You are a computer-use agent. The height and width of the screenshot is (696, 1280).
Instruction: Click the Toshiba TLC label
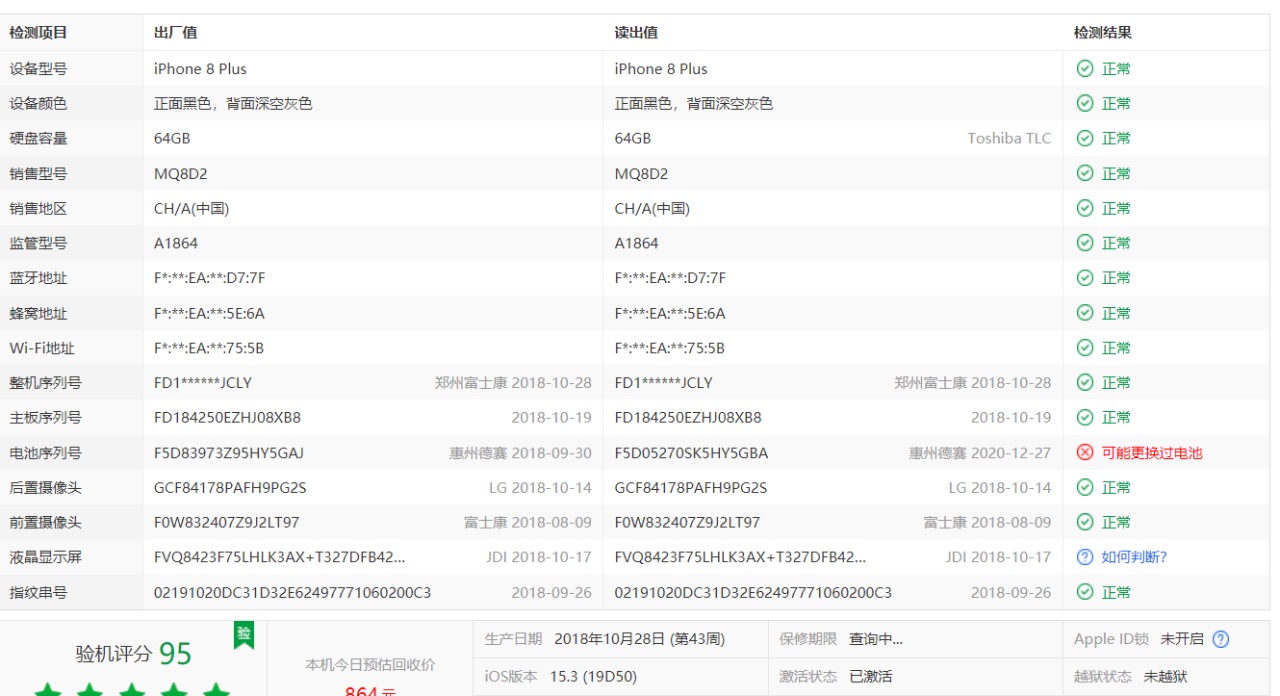pyautogui.click(x=1009, y=139)
